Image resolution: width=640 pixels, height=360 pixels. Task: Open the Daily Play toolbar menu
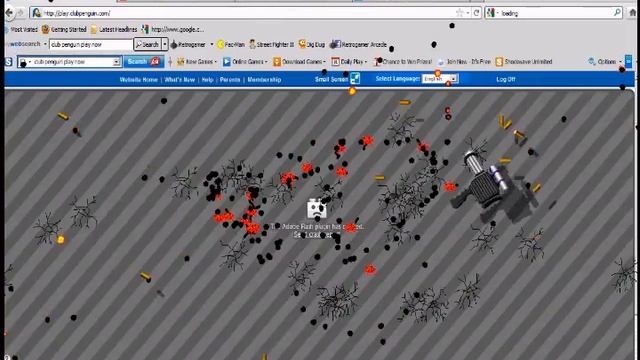pyautogui.click(x=349, y=62)
